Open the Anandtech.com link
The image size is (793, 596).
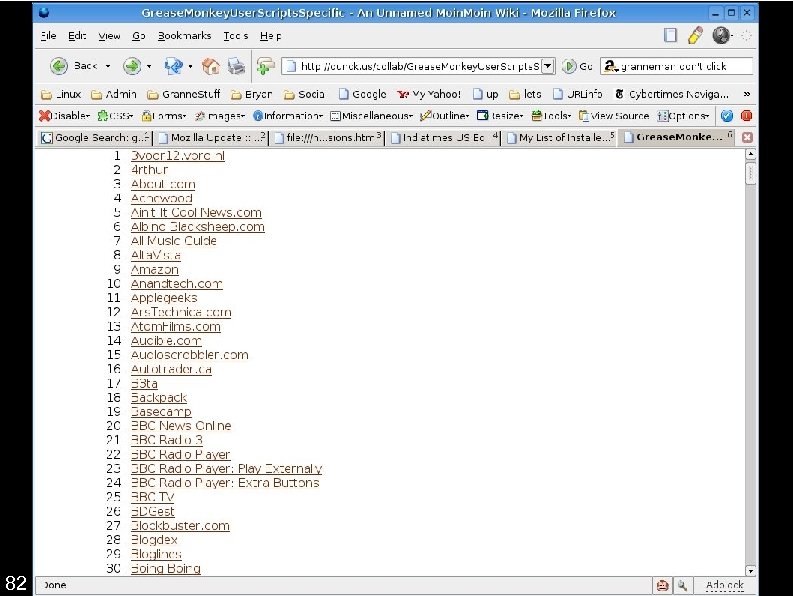177,284
